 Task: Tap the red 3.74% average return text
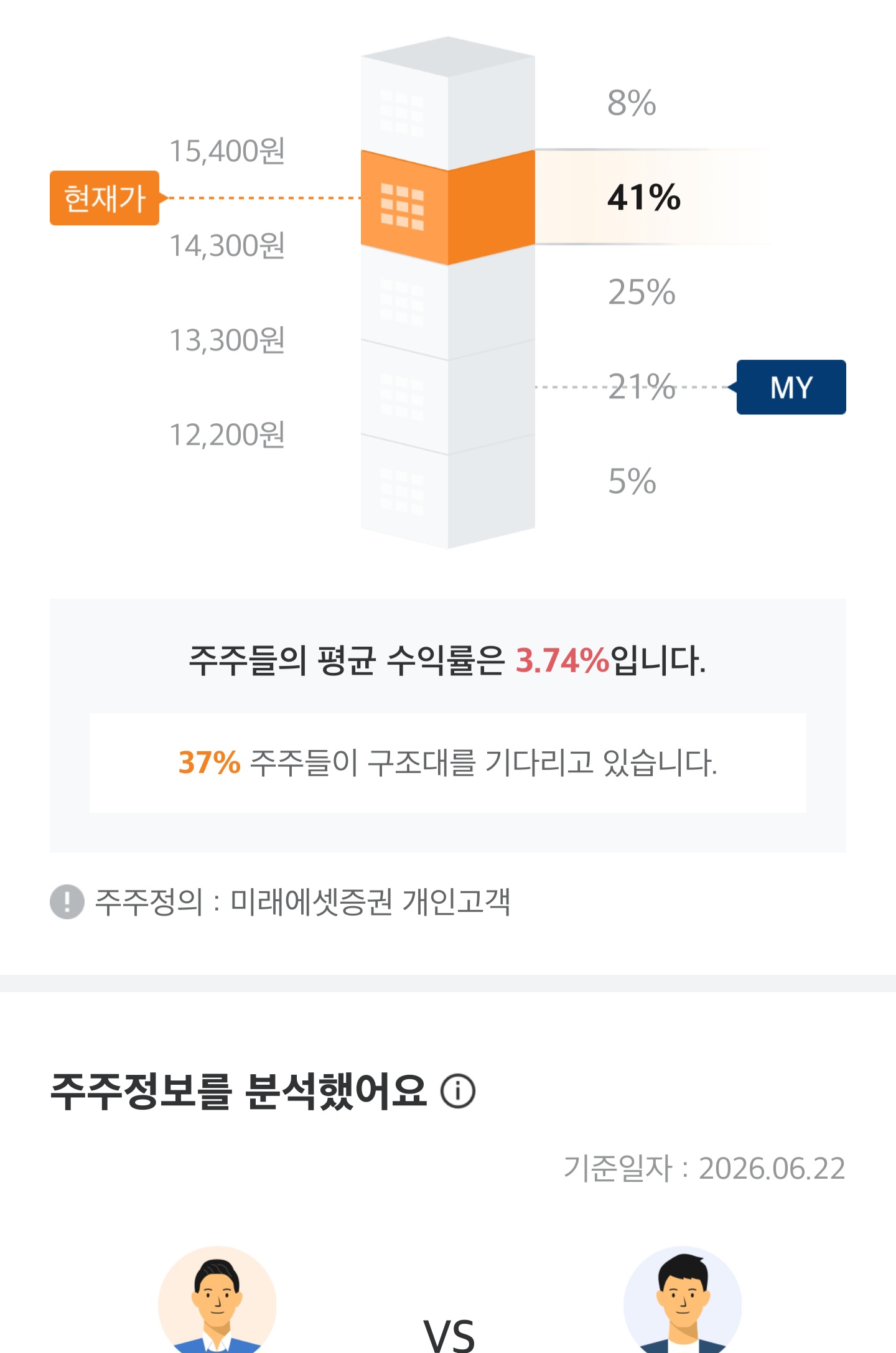tap(562, 660)
